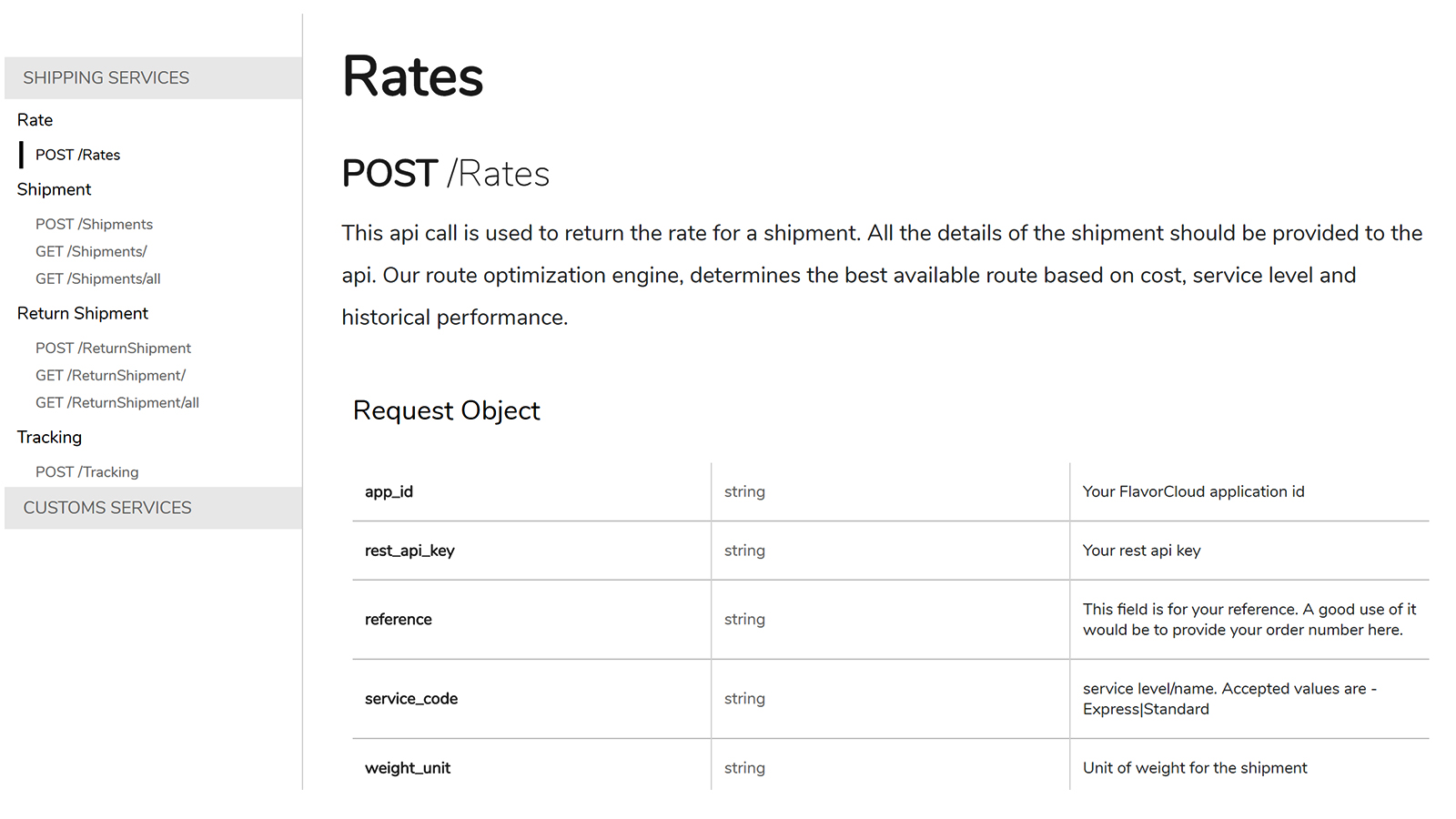Click the POST /Rates section heading
The height and width of the screenshot is (819, 1456).
(446, 174)
